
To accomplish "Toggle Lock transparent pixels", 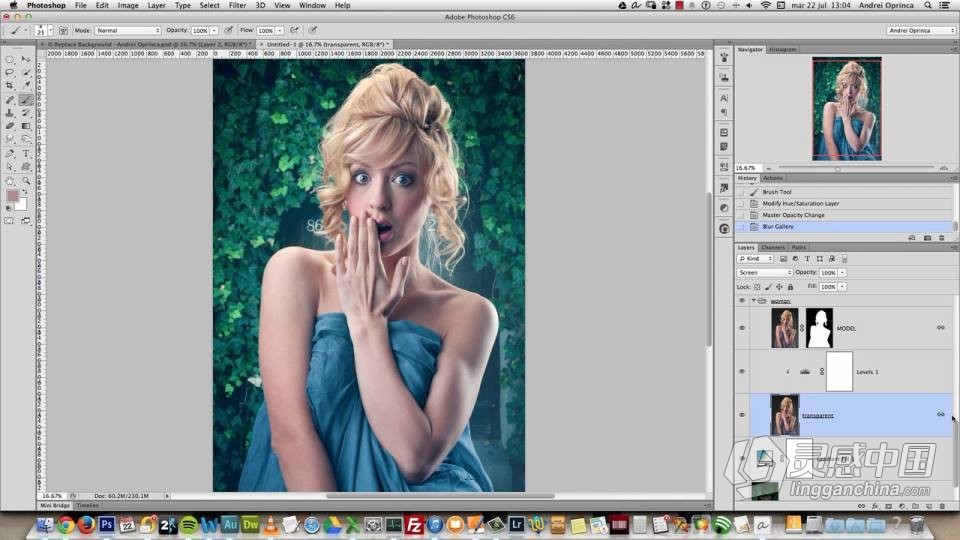I will point(757,287).
